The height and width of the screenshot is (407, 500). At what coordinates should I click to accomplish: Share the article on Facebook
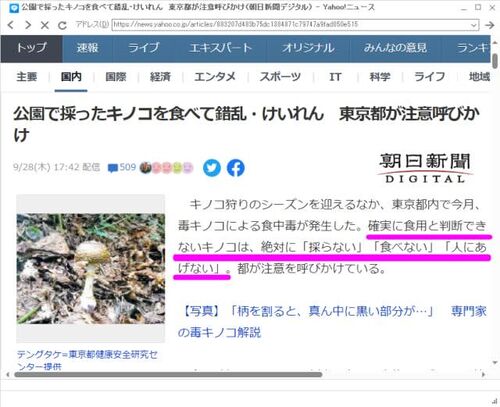pos(236,168)
